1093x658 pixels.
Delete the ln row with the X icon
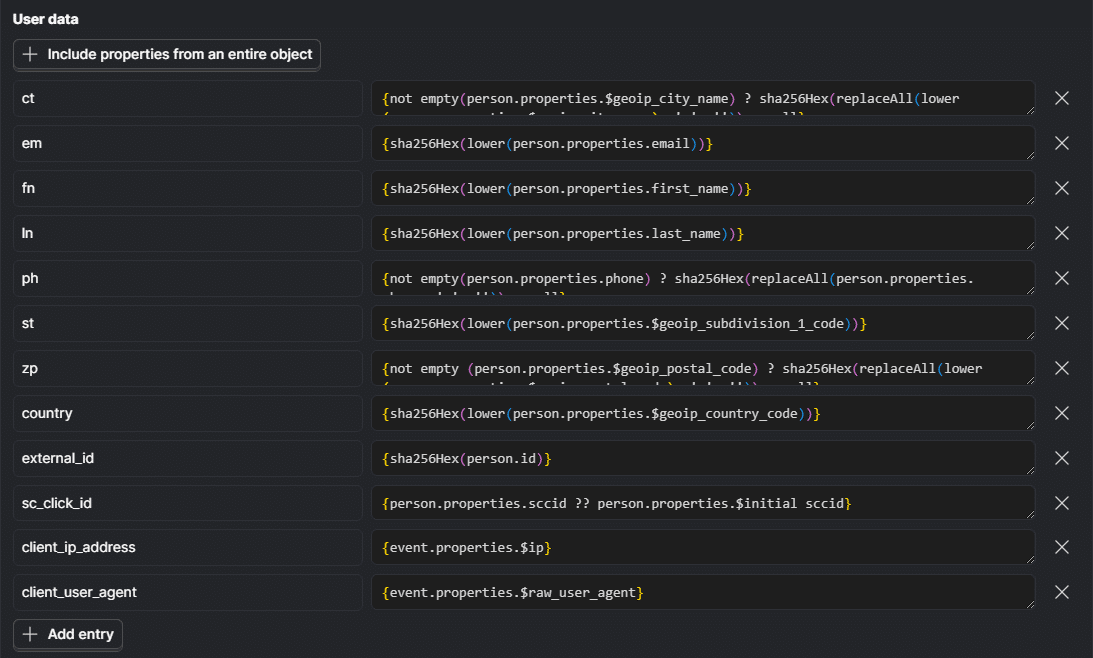click(1062, 233)
